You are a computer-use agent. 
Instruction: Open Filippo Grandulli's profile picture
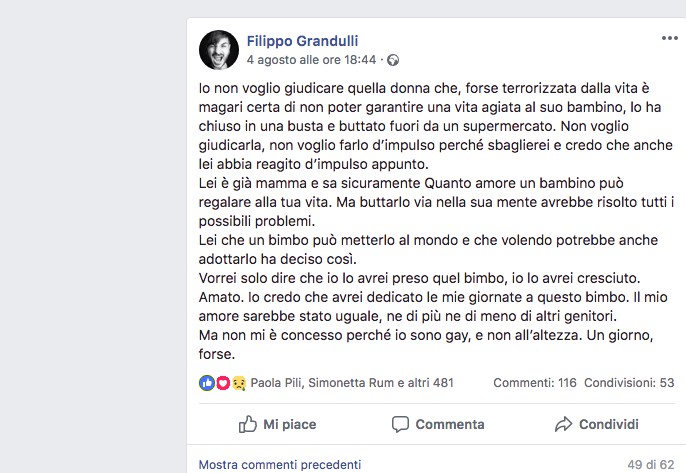click(x=219, y=50)
